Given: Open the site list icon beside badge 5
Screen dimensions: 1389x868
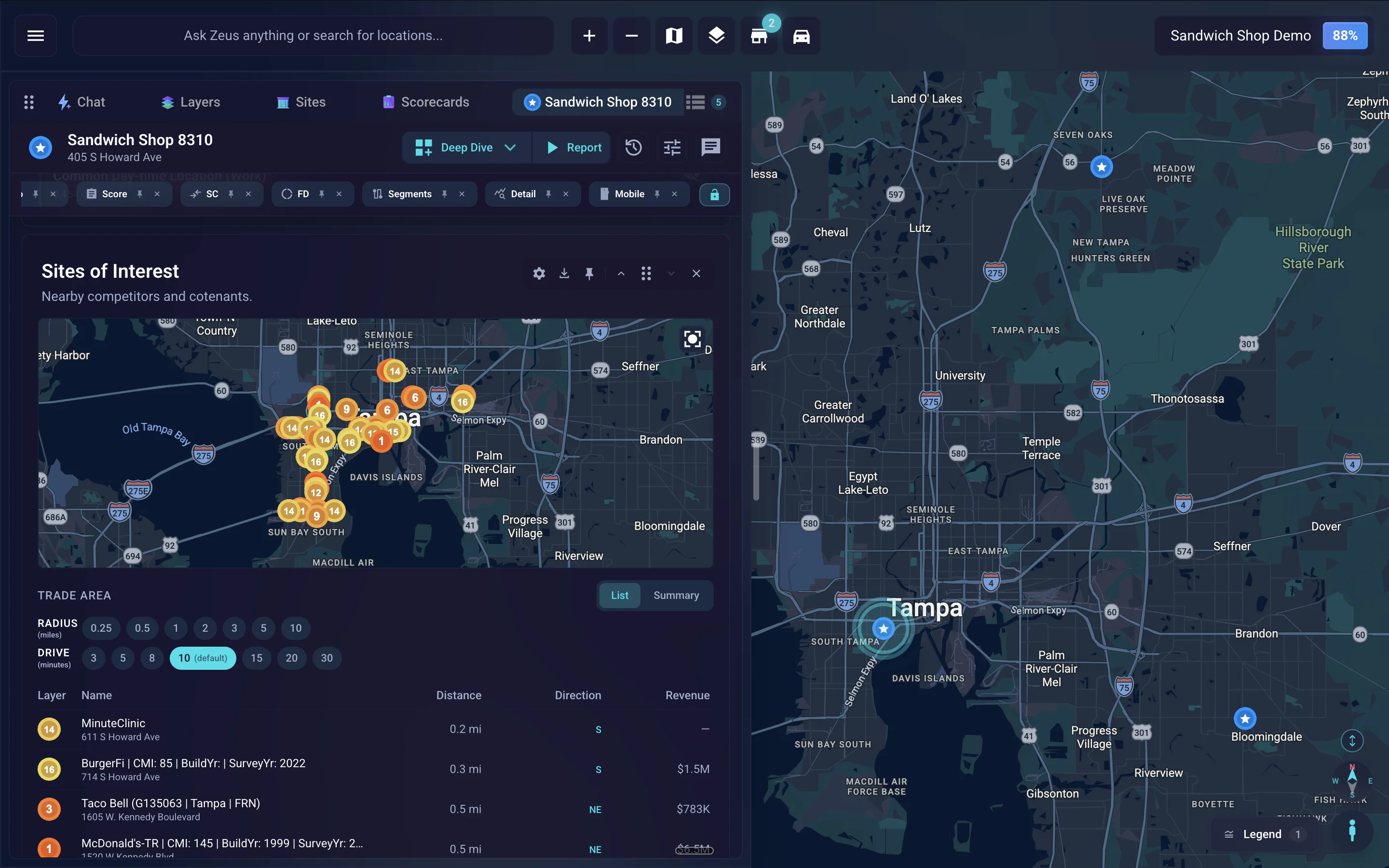Looking at the screenshot, I should tap(695, 102).
